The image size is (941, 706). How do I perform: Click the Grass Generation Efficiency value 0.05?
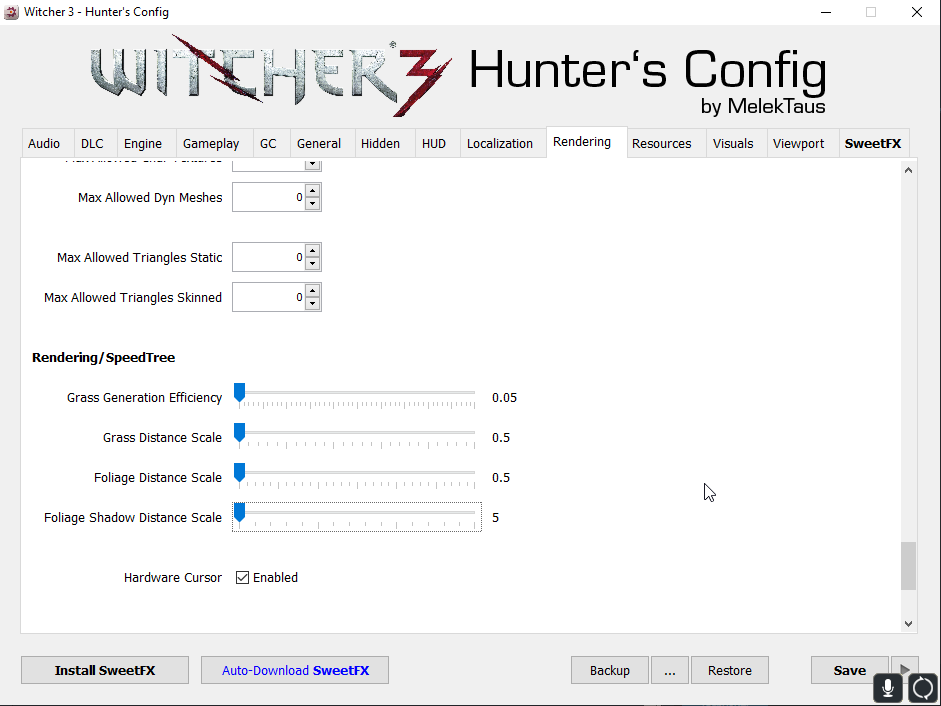coord(504,397)
